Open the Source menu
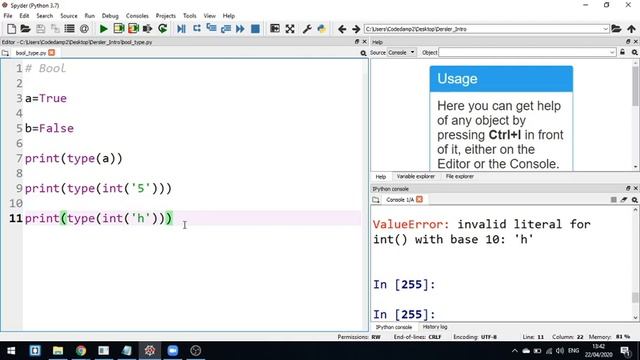 69,16
